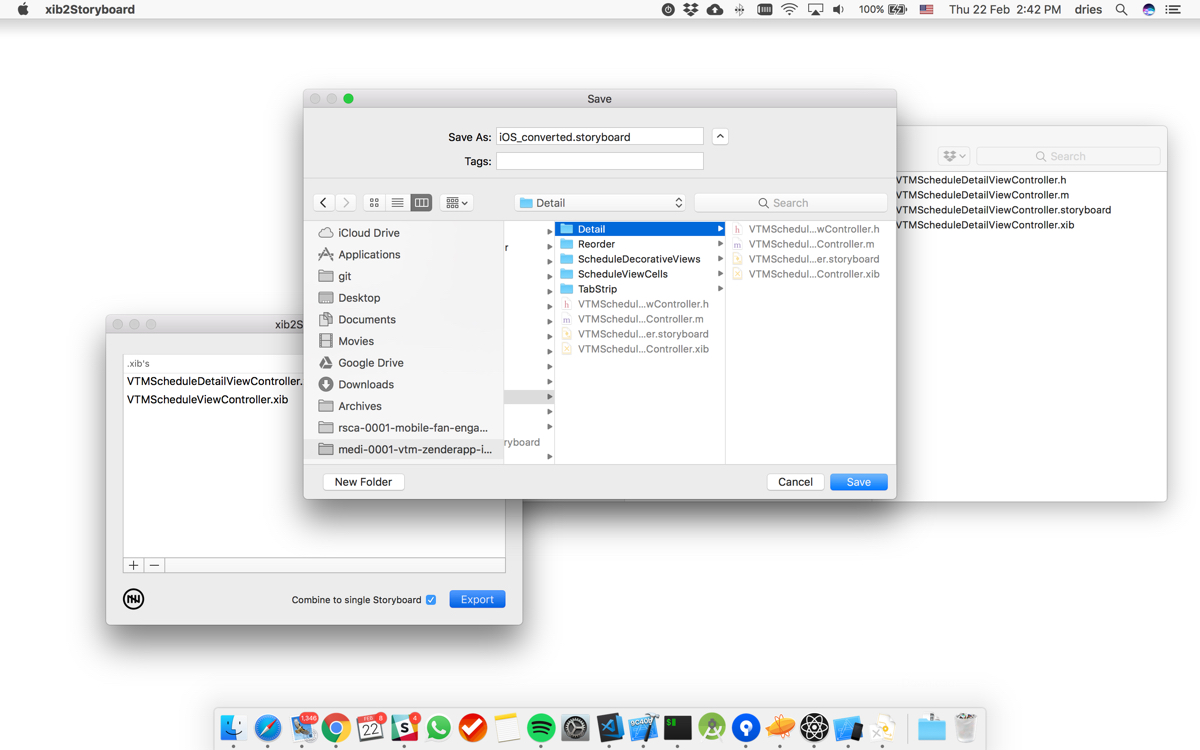Select VTMSchedul...Controller.m in rightmost column
Viewport: 1200px width, 750px height.
click(x=811, y=244)
